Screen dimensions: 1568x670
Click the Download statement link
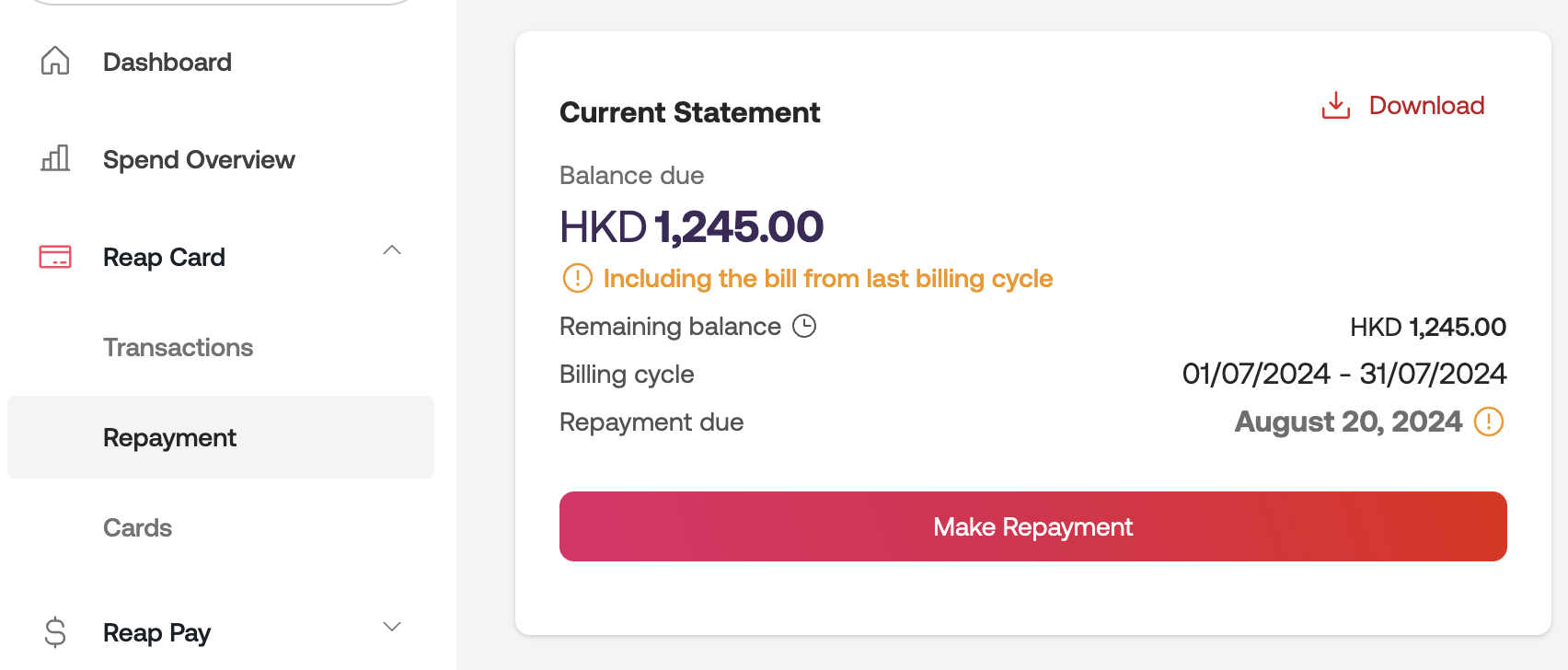click(x=1426, y=106)
